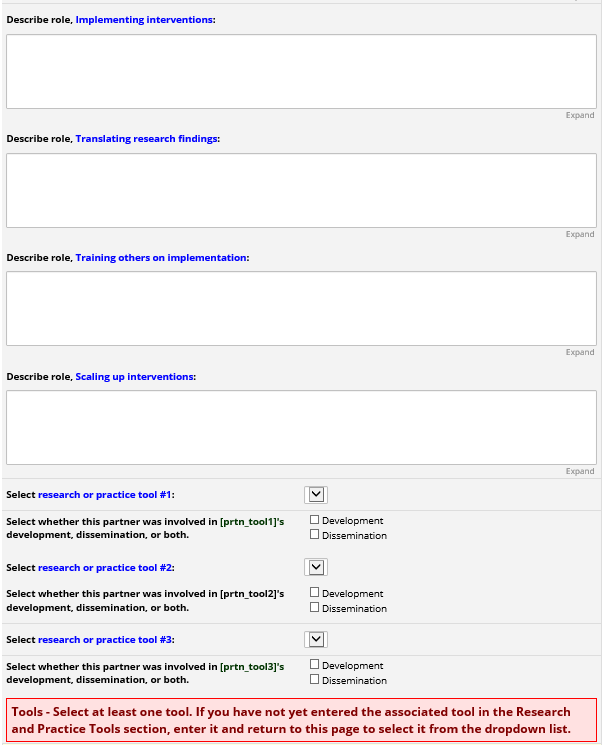602x745 pixels.
Task: Open research or practice tool #1 dropdown
Action: (x=316, y=494)
